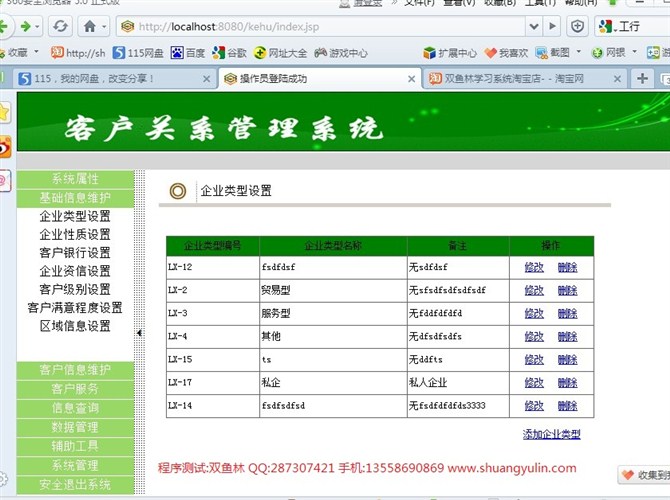Expand the 客户信息维护 menu section
The height and width of the screenshot is (500, 670).
tap(75, 370)
